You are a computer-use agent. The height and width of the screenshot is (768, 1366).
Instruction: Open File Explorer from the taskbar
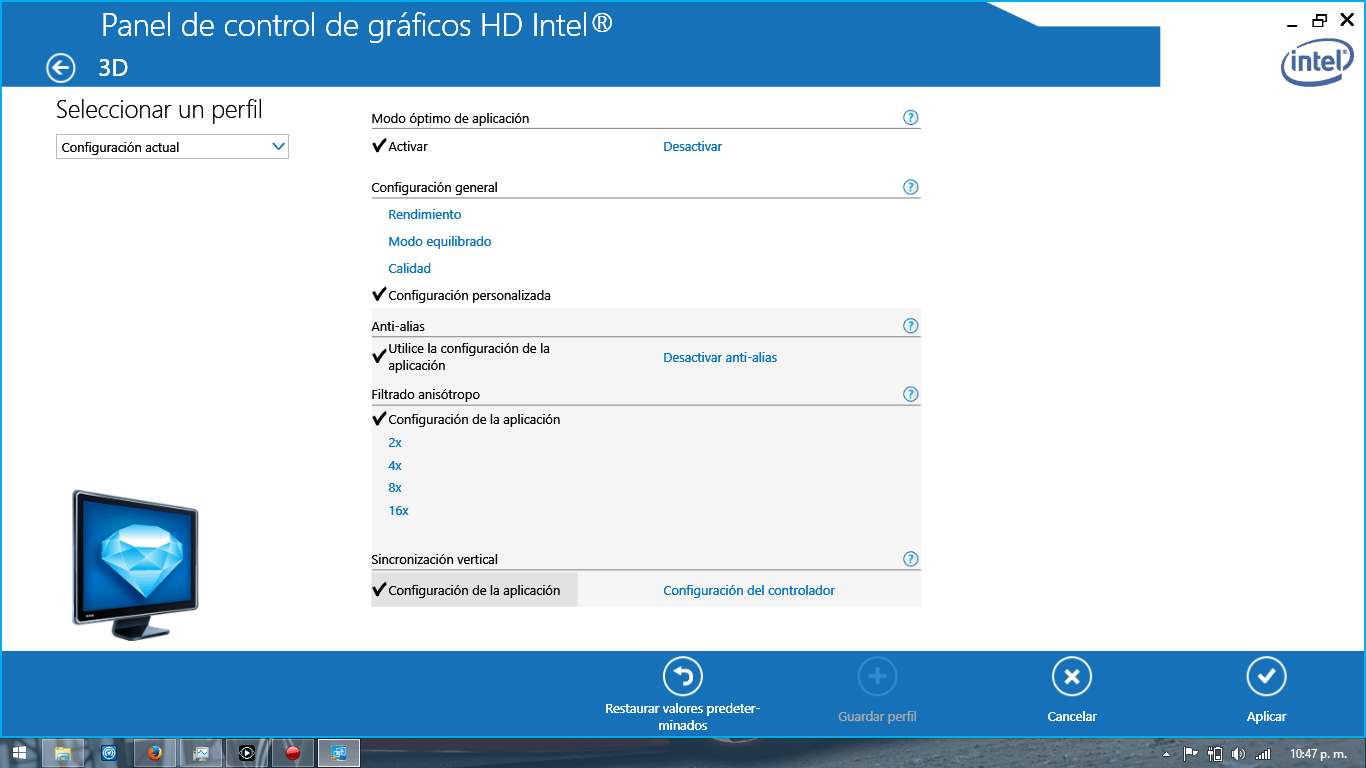point(62,753)
